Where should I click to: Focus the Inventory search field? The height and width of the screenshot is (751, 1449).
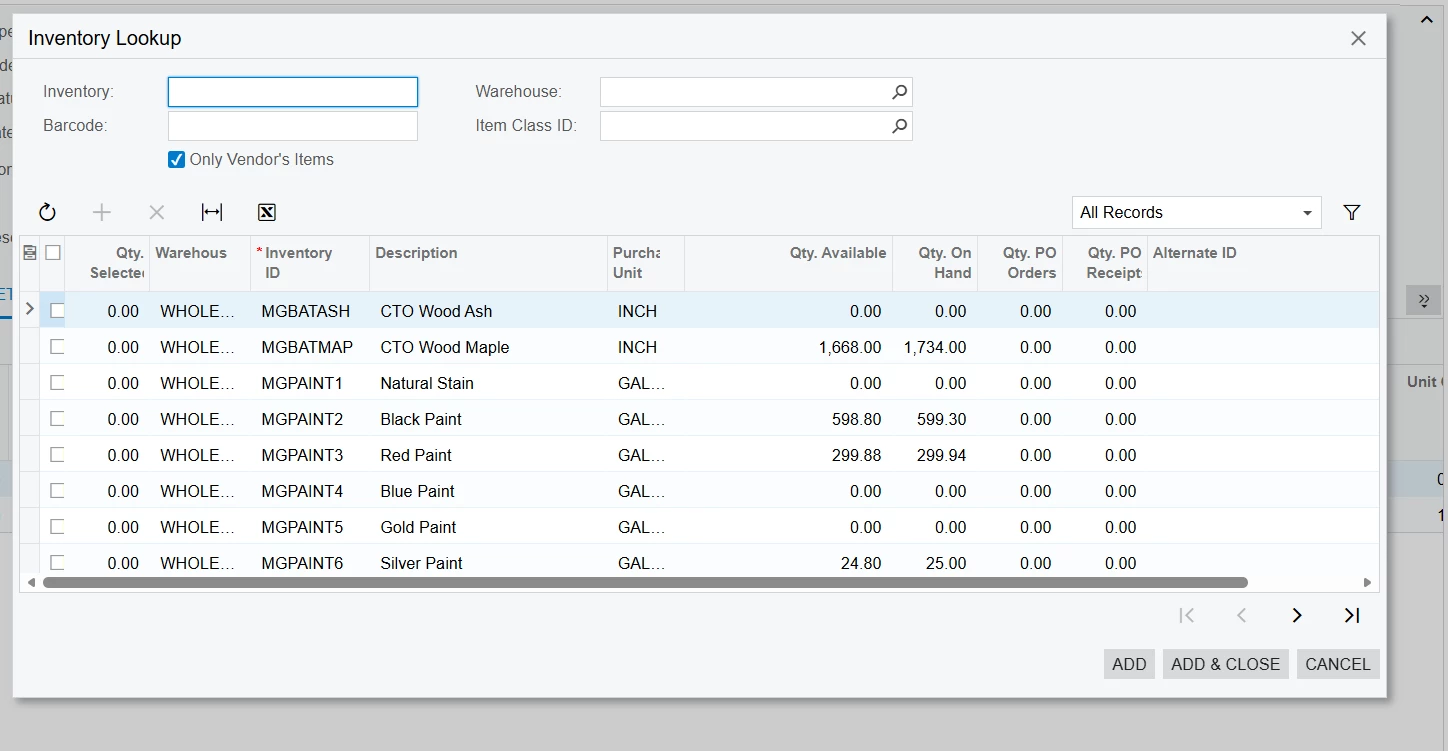tap(293, 92)
